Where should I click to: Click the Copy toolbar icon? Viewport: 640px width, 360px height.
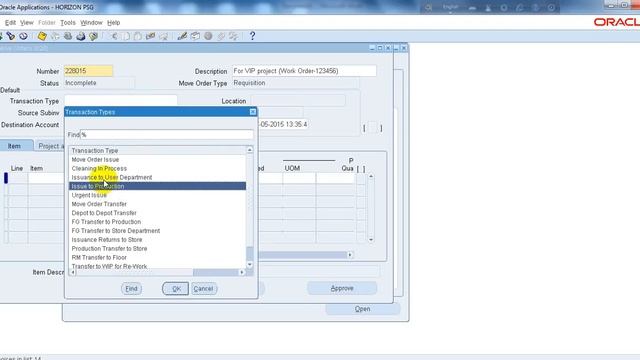point(126,36)
